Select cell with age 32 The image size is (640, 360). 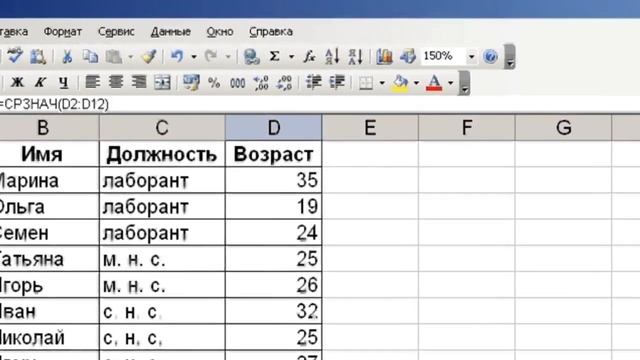(x=273, y=311)
